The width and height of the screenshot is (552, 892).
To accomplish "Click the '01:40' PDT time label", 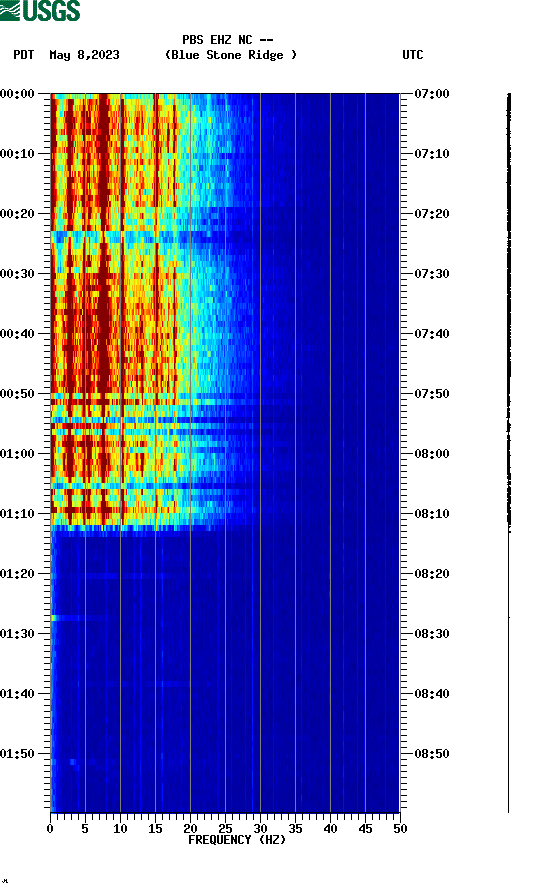I will [18, 693].
